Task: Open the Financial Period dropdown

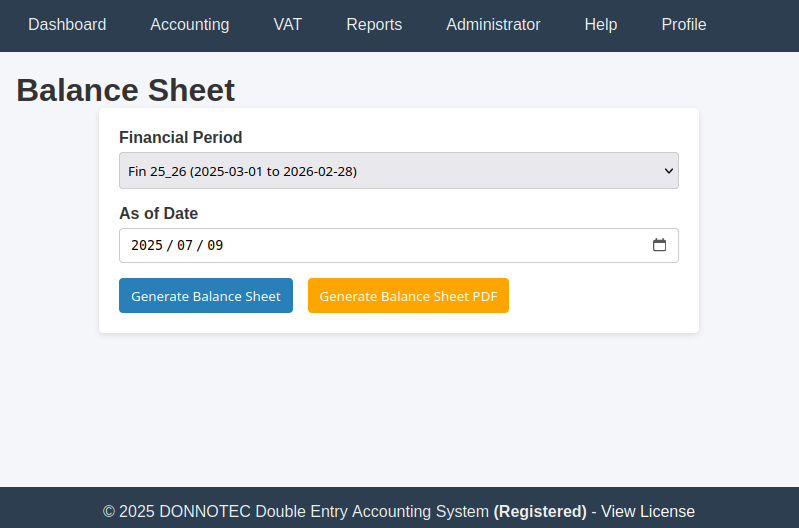Action: pyautogui.click(x=398, y=171)
